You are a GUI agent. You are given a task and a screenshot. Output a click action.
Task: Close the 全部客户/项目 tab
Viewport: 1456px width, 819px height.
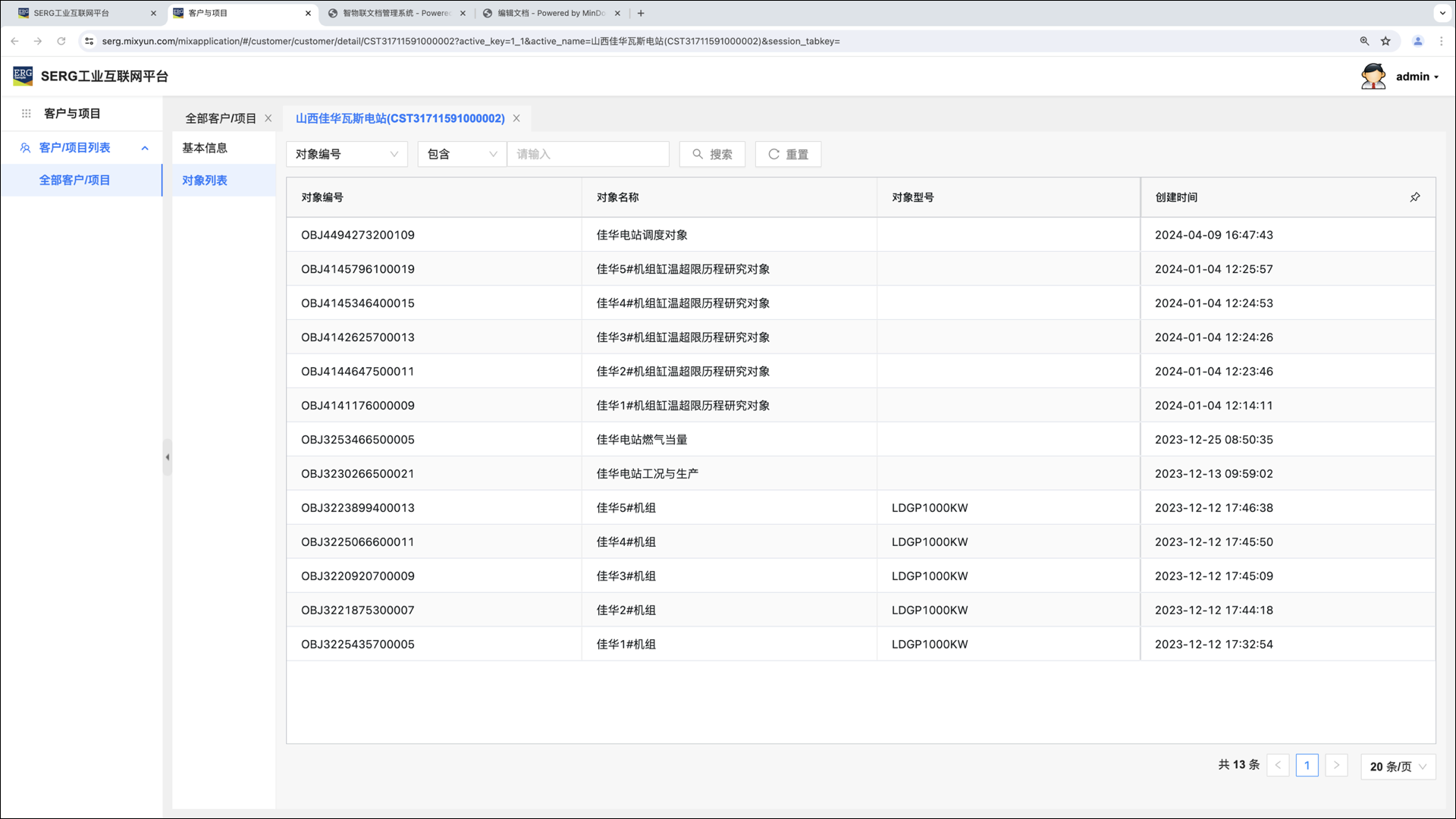pyautogui.click(x=268, y=118)
